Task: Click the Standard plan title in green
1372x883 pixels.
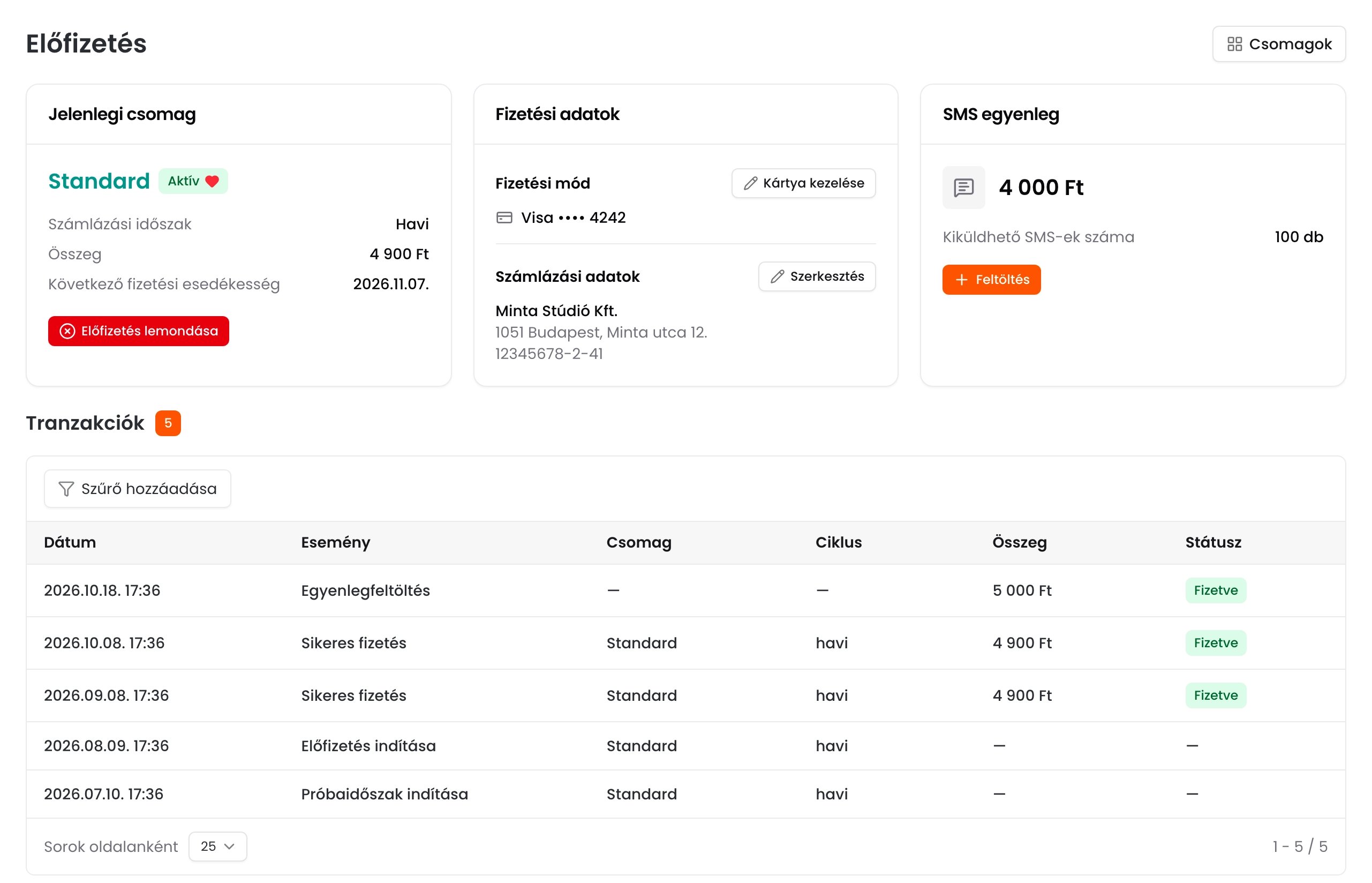Action: tap(99, 181)
